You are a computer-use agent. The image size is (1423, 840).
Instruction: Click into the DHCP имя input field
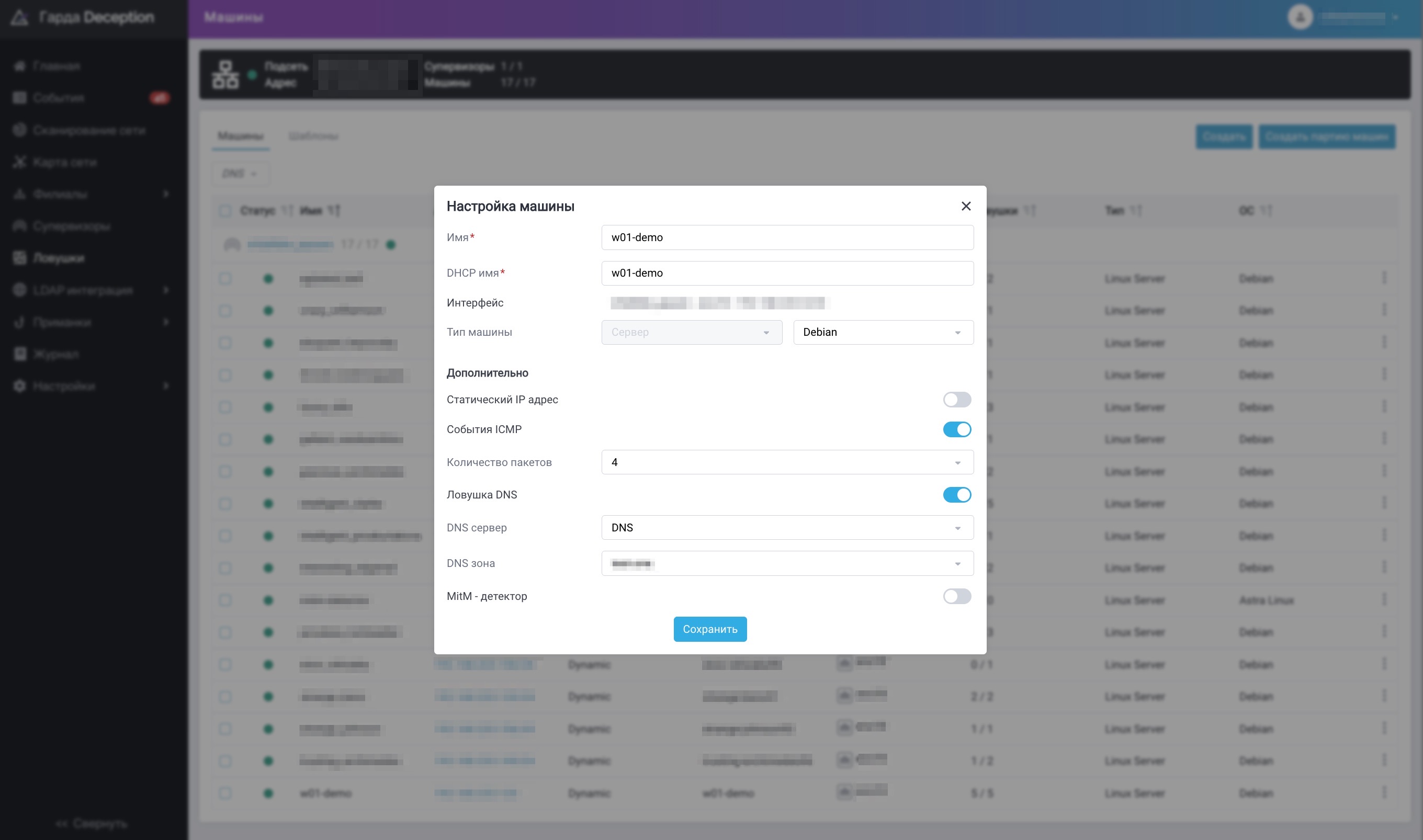(787, 273)
